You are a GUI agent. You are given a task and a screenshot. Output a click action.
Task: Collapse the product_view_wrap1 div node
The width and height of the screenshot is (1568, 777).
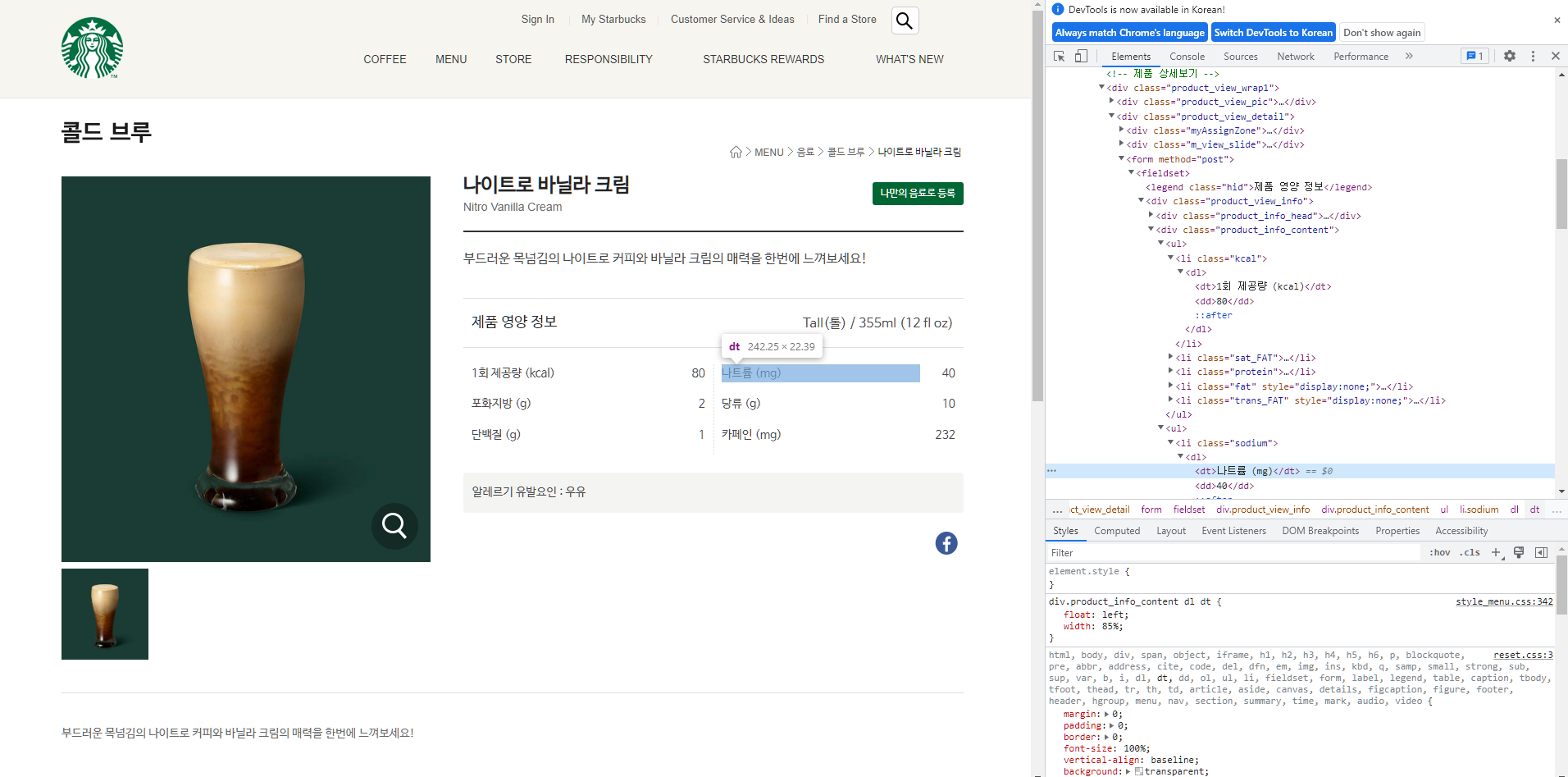pyautogui.click(x=1101, y=87)
